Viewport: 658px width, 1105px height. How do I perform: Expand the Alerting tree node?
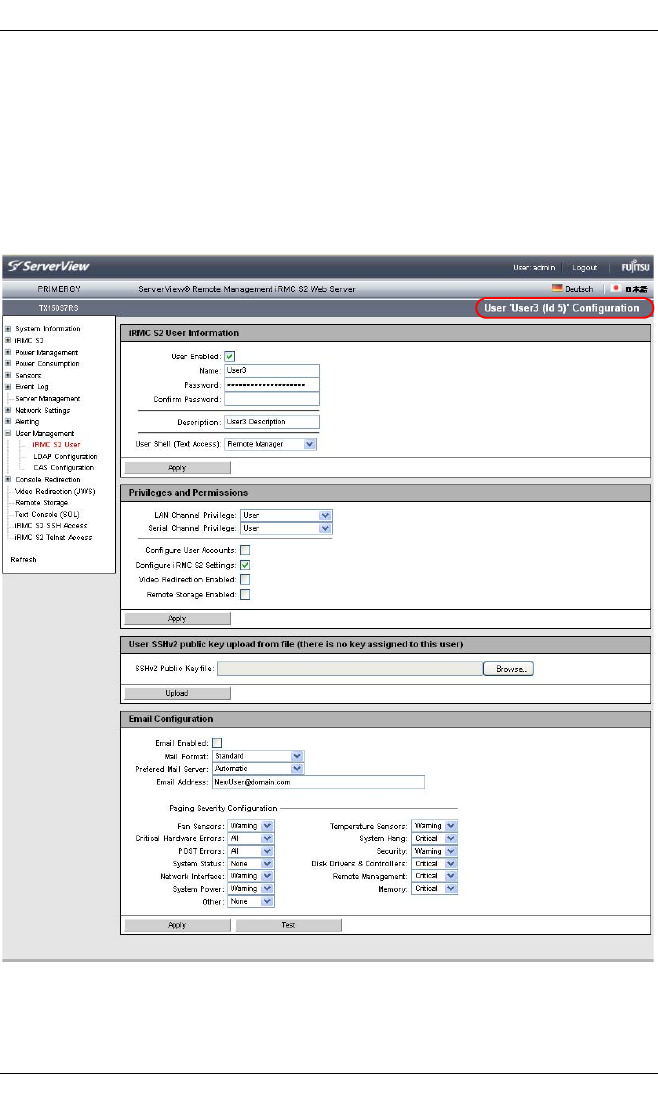(x=8, y=421)
